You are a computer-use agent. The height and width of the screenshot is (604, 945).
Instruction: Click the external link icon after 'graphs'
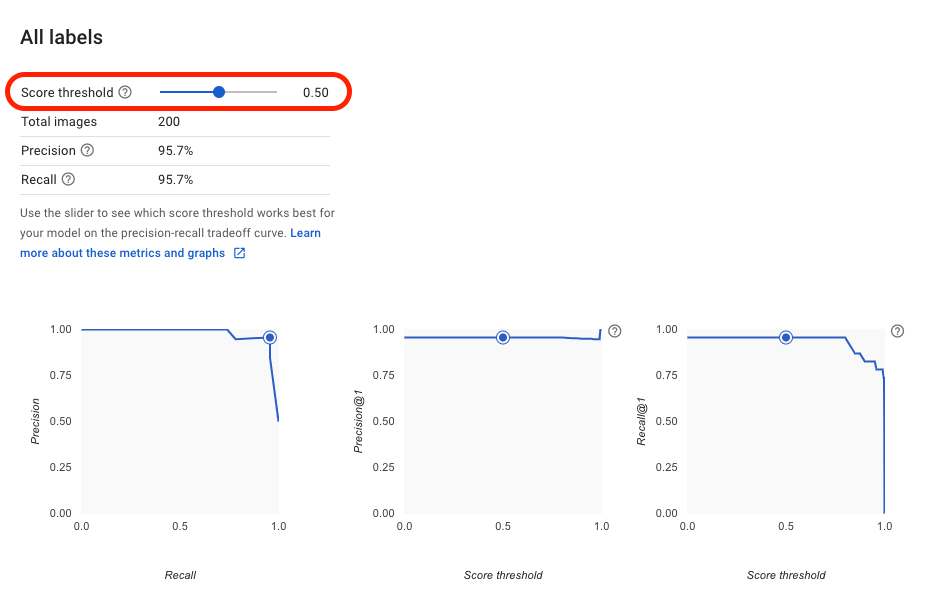[239, 253]
